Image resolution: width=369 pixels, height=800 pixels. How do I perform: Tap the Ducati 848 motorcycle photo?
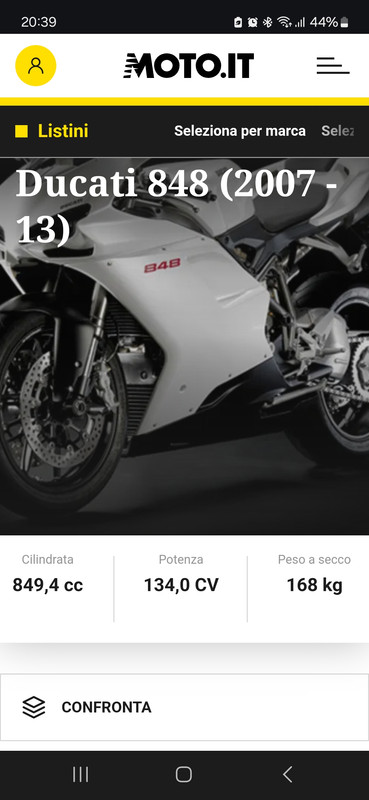(184, 346)
